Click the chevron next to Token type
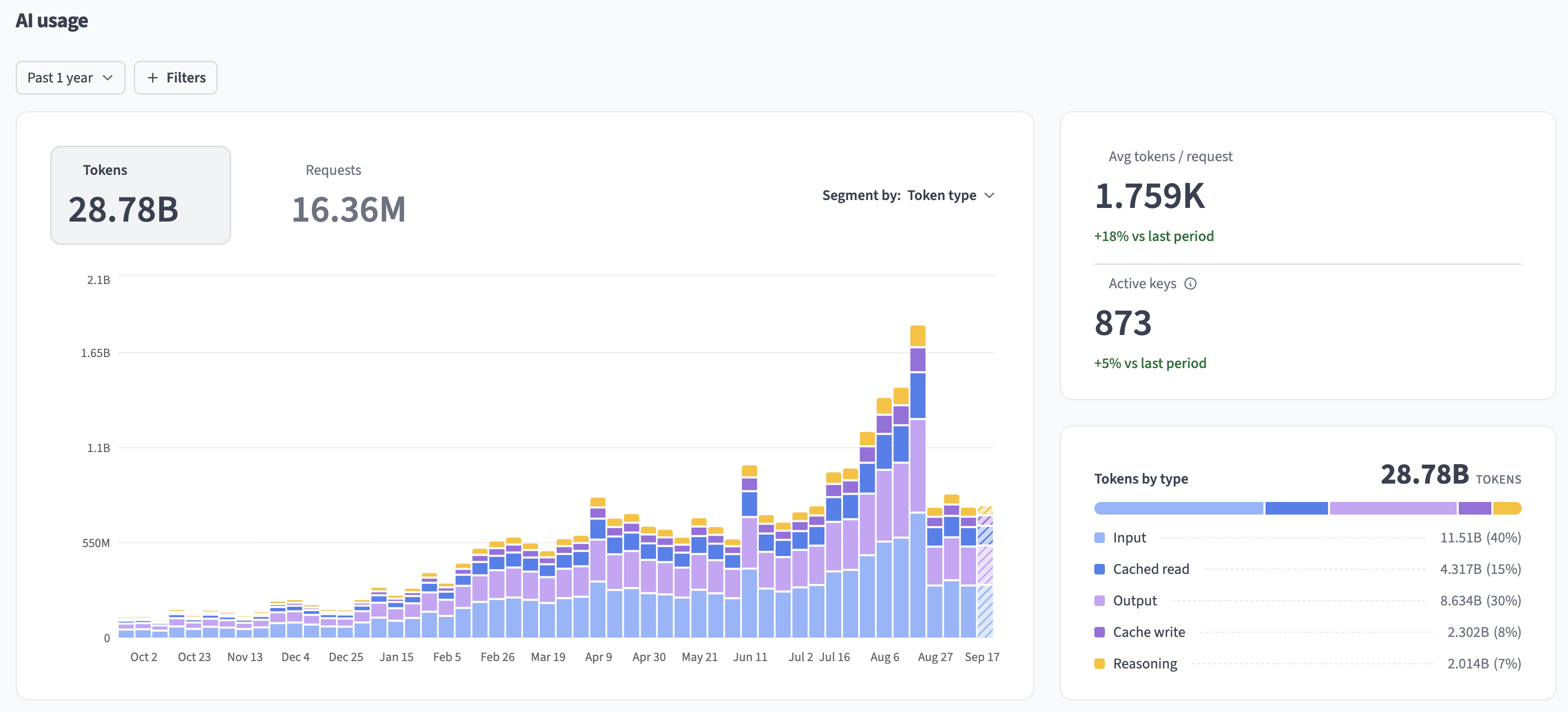Image resolution: width=1568 pixels, height=712 pixels. click(990, 195)
